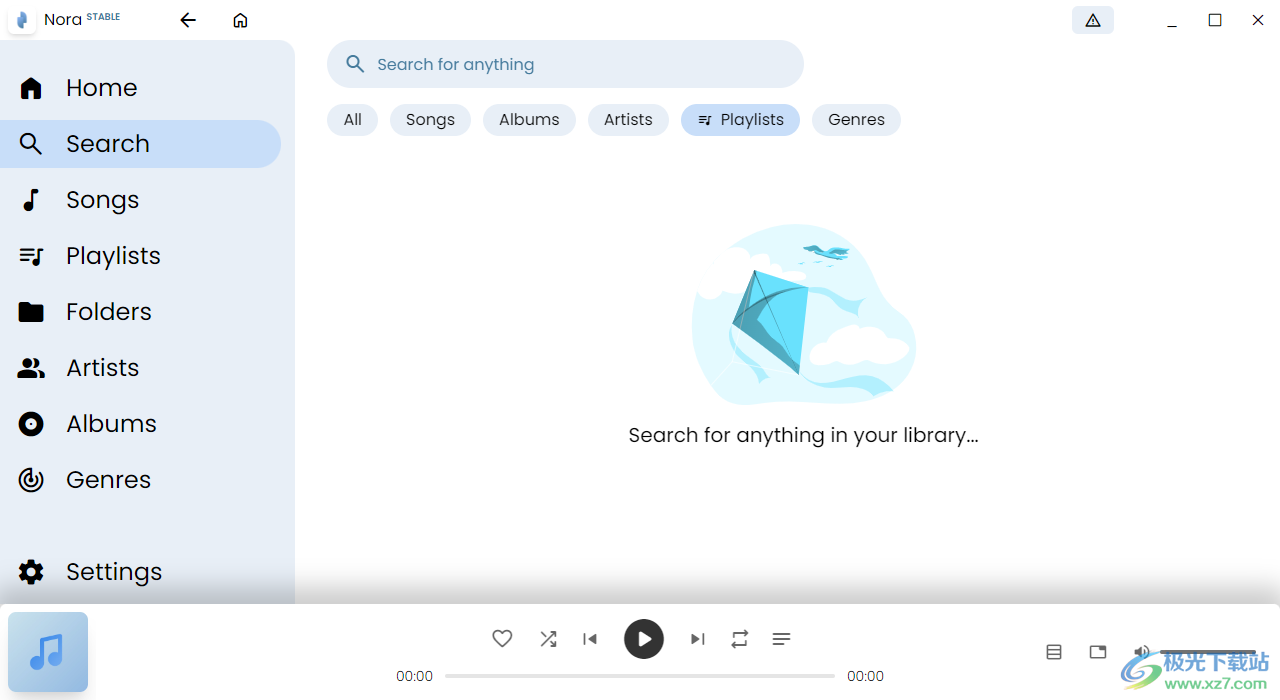1280x700 pixels.
Task: Skip to previous track
Action: pyautogui.click(x=590, y=639)
